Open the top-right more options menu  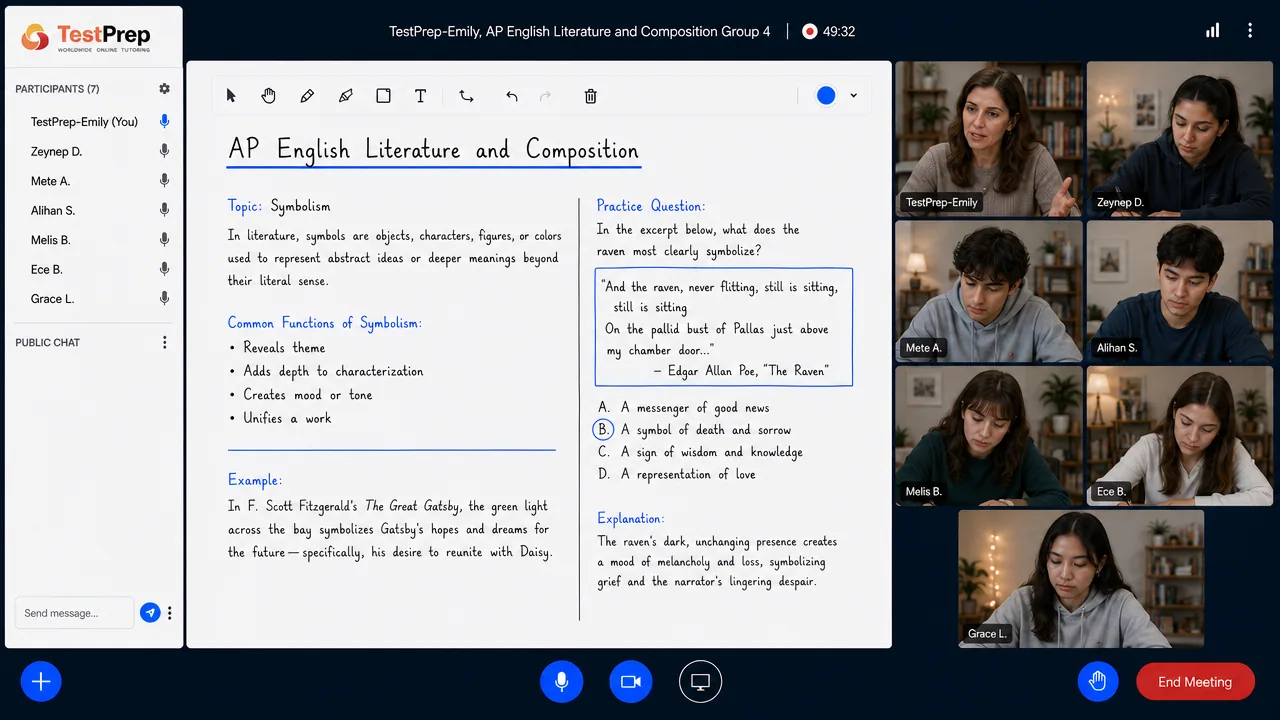(x=1250, y=31)
